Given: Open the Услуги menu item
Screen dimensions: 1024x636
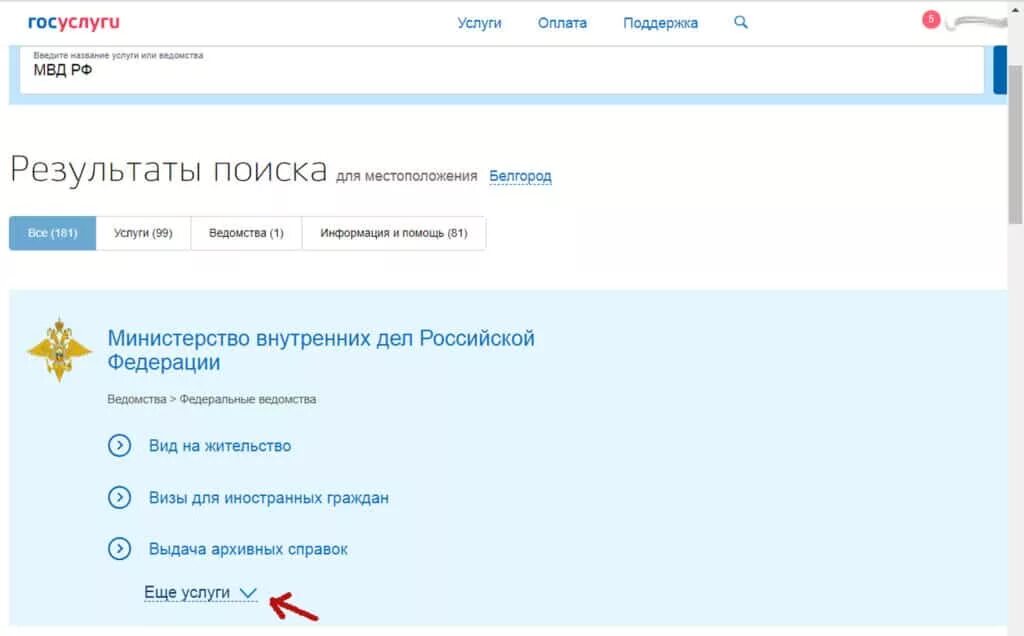Looking at the screenshot, I should pos(479,23).
